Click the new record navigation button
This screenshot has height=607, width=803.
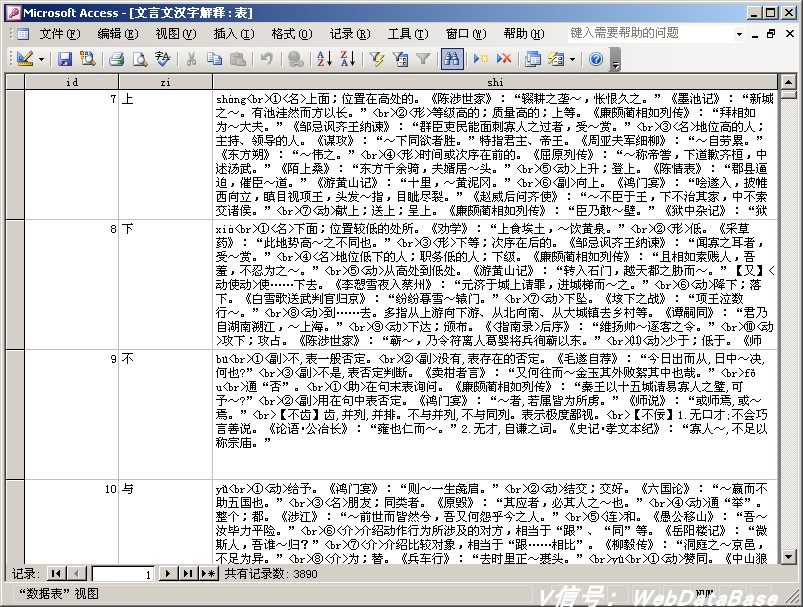pyautogui.click(x=208, y=574)
